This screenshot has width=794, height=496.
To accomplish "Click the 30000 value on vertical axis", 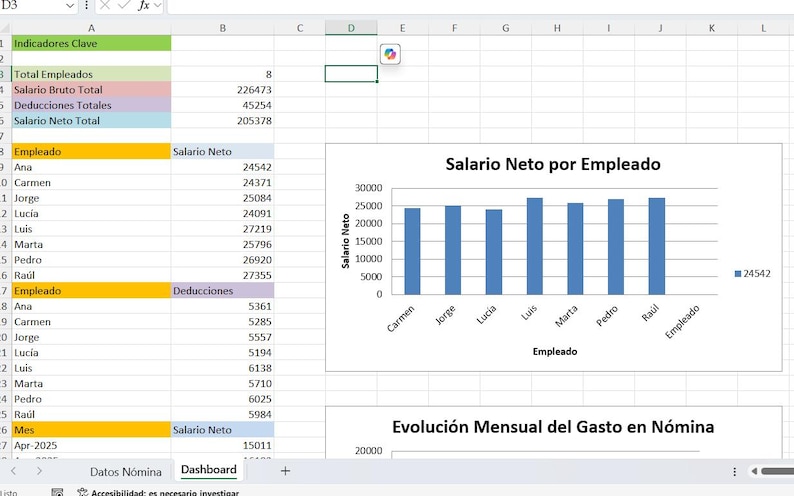I will (x=369, y=188).
